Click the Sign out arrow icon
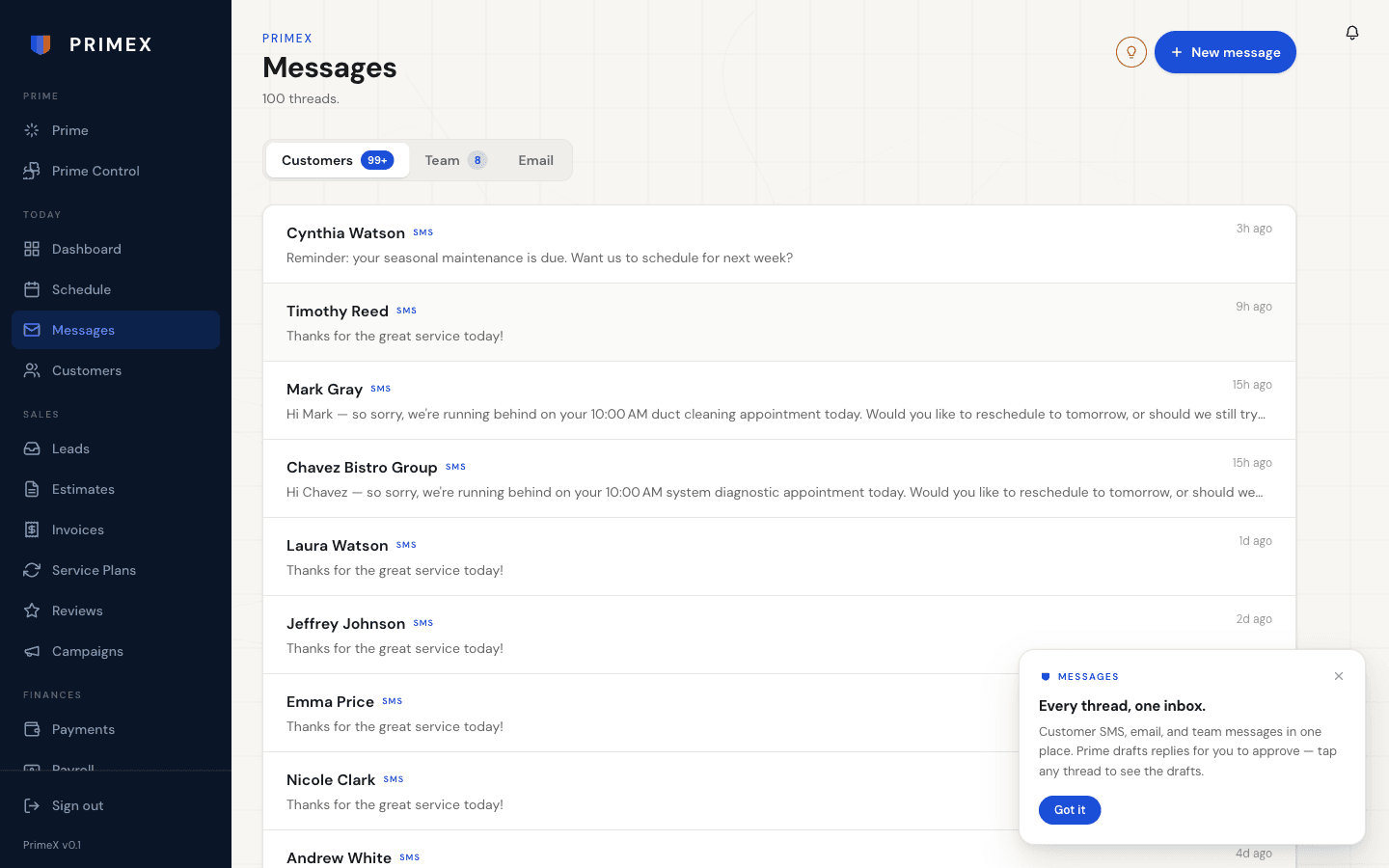 tap(32, 805)
